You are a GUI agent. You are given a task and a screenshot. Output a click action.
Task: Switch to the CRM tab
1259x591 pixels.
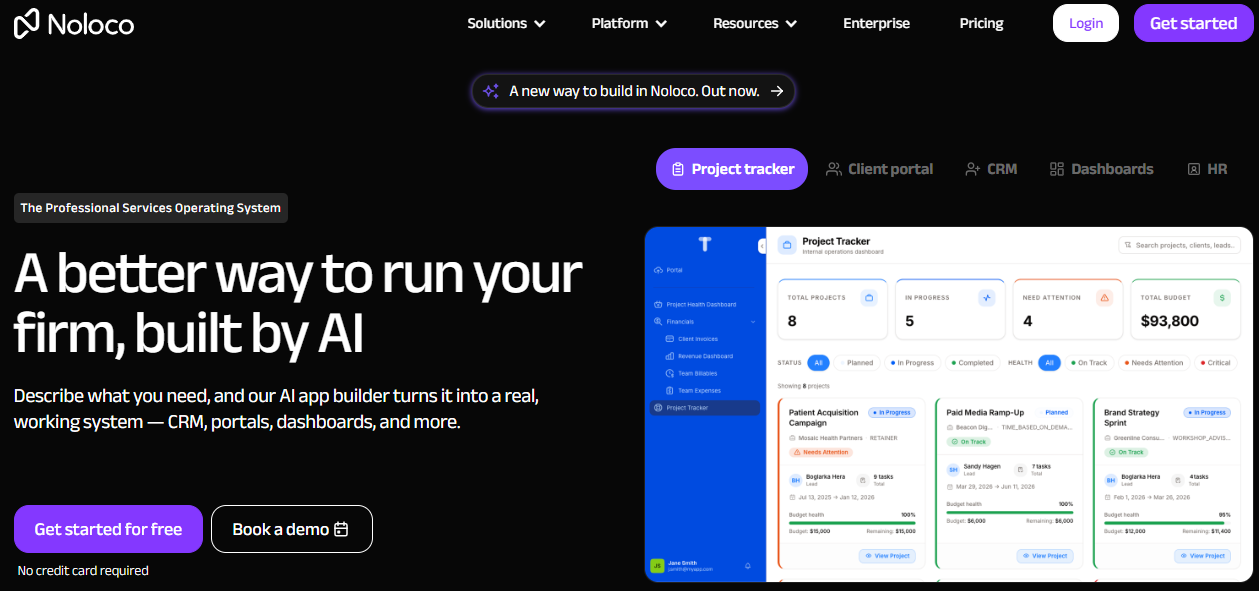click(991, 169)
